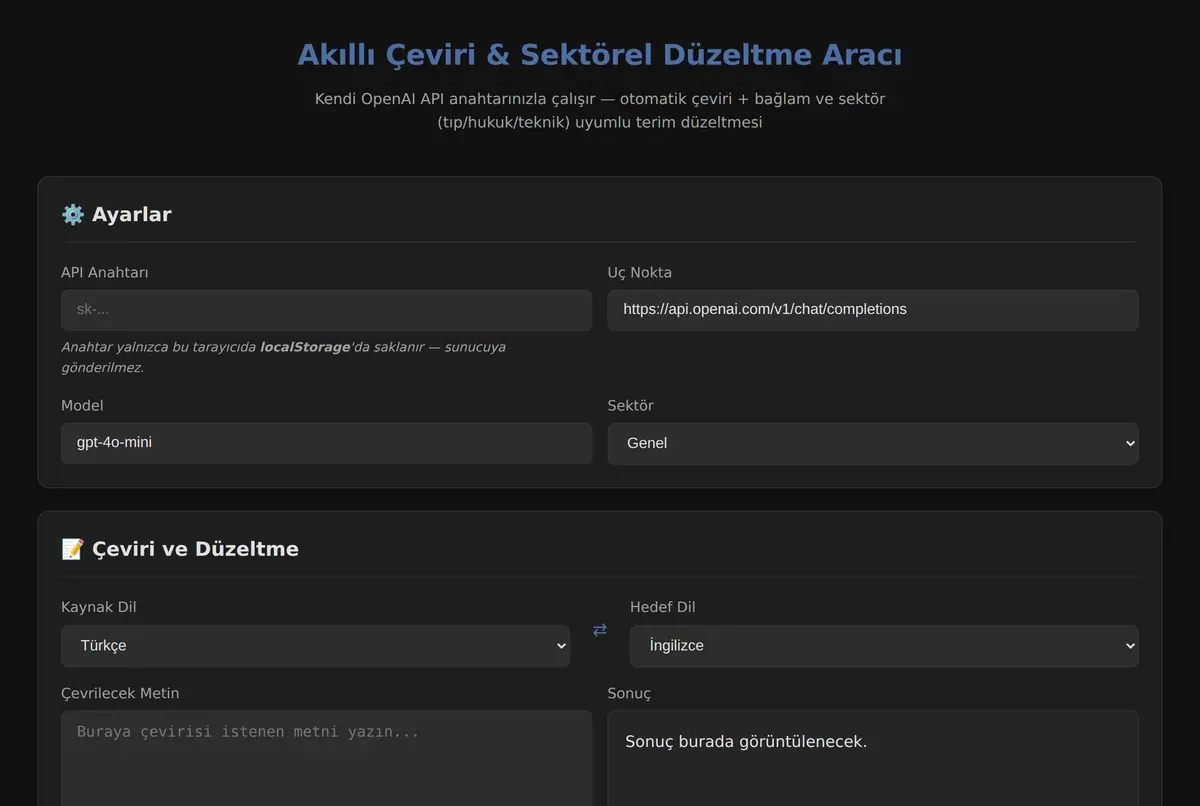The height and width of the screenshot is (806, 1200).
Task: Click the memo icon beside Çeviri ve Düzeltme
Action: 73,549
